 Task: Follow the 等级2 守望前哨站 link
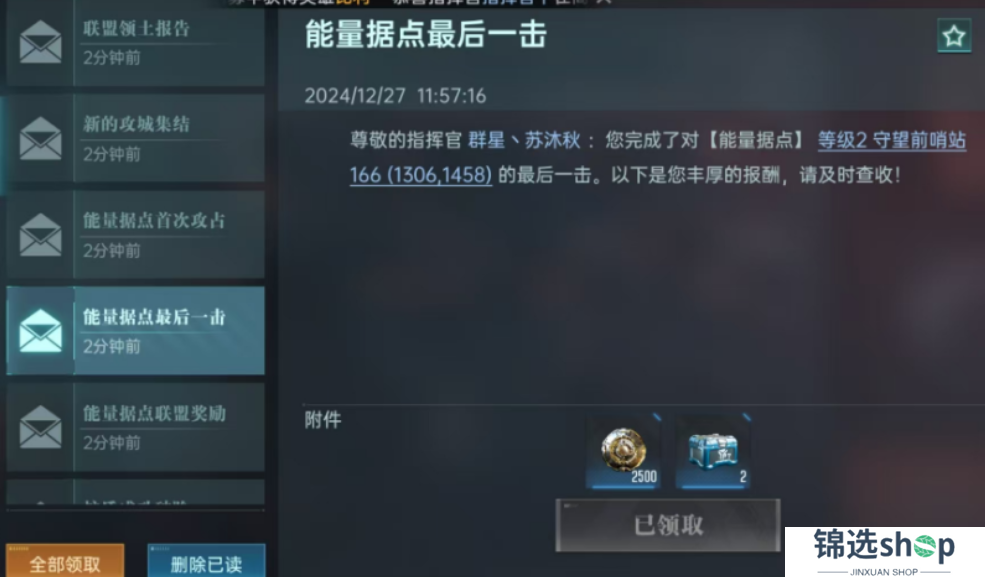coord(891,140)
